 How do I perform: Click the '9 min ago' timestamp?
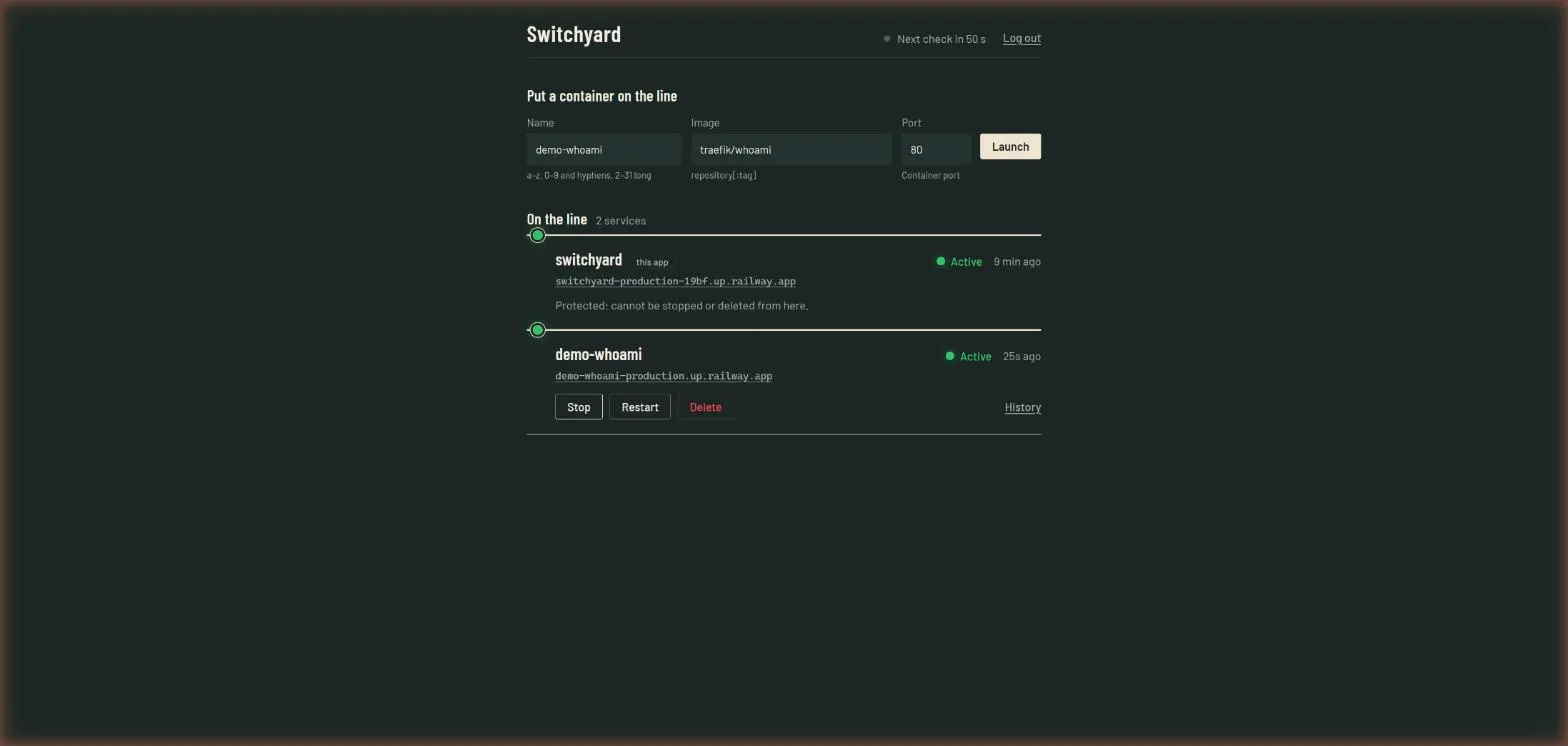1017,261
